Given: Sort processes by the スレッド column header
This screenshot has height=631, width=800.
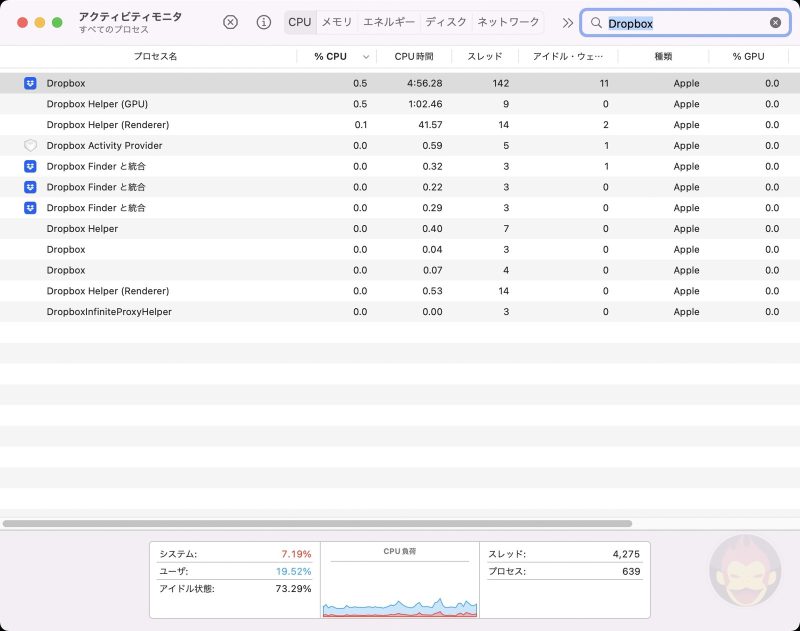Looking at the screenshot, I should (x=484, y=59).
